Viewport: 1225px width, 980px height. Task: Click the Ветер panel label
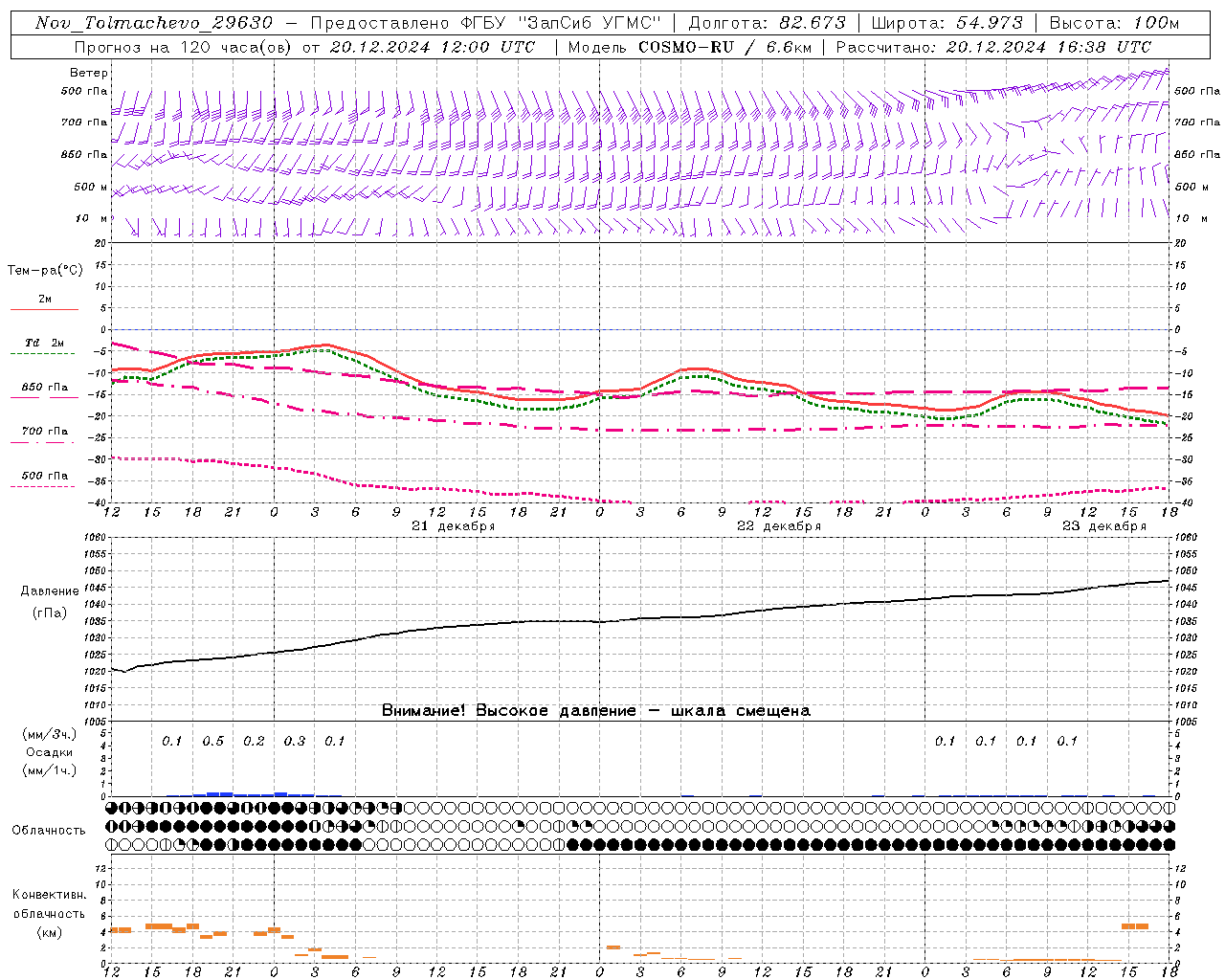[89, 73]
